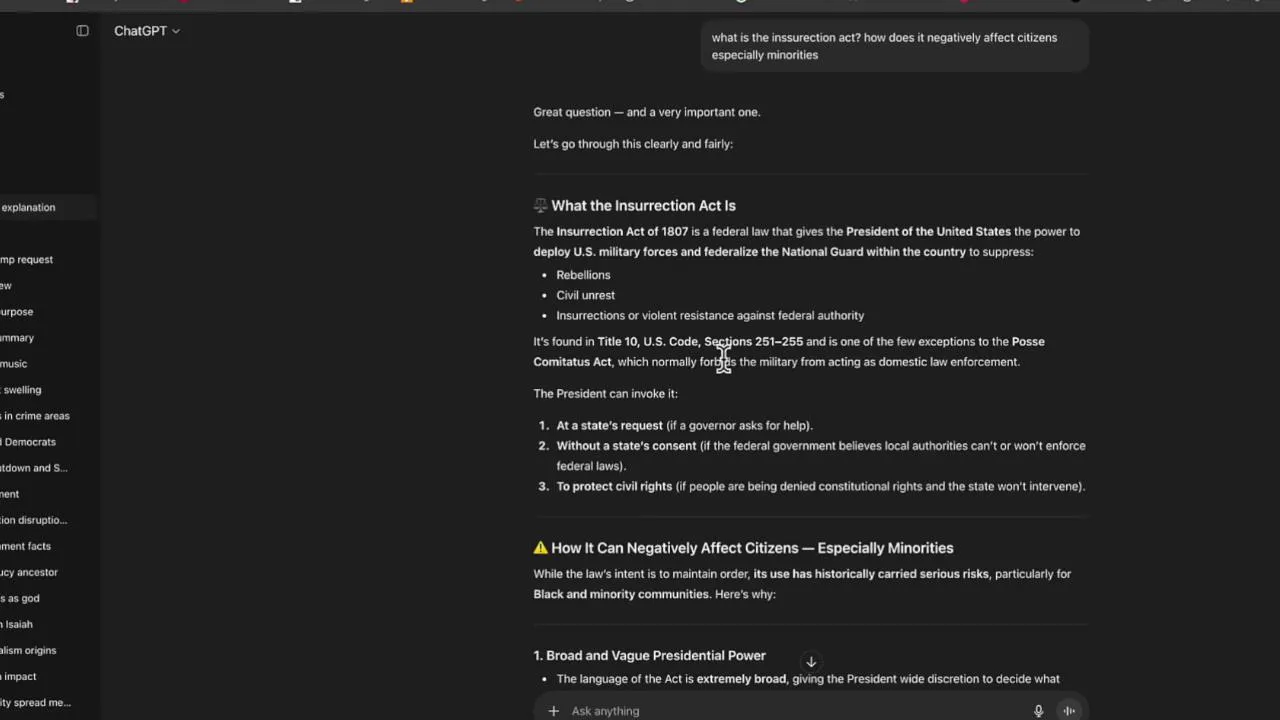Click the 'Rebellions' bullet item
The width and height of the screenshot is (1280, 720).
(583, 274)
